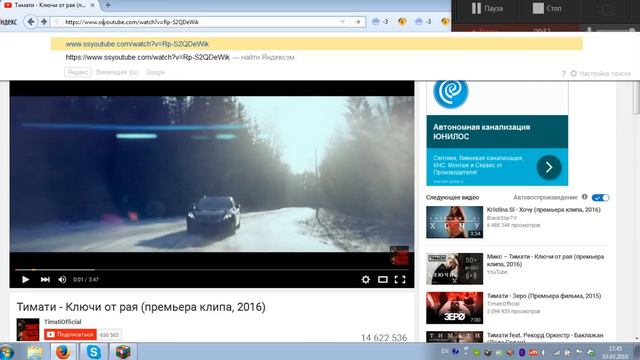Screen dimensions: 640x360
Task: Open the address bar history dropdown
Action: pos(342,22)
